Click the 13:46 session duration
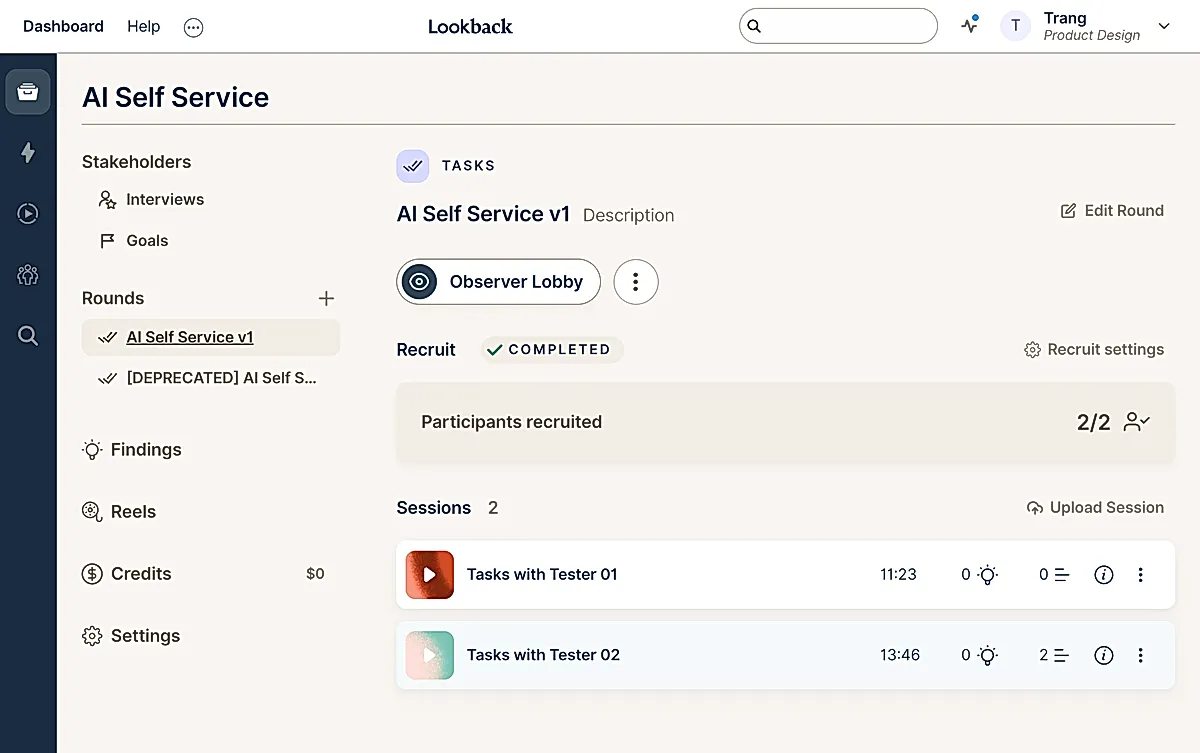This screenshot has height=753, width=1200. (900, 655)
